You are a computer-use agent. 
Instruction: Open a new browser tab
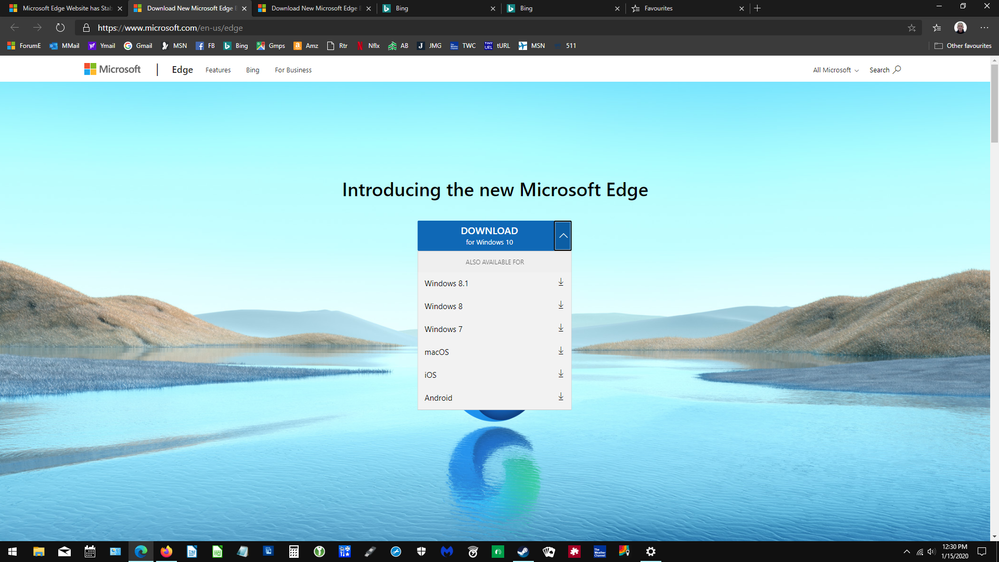758,8
